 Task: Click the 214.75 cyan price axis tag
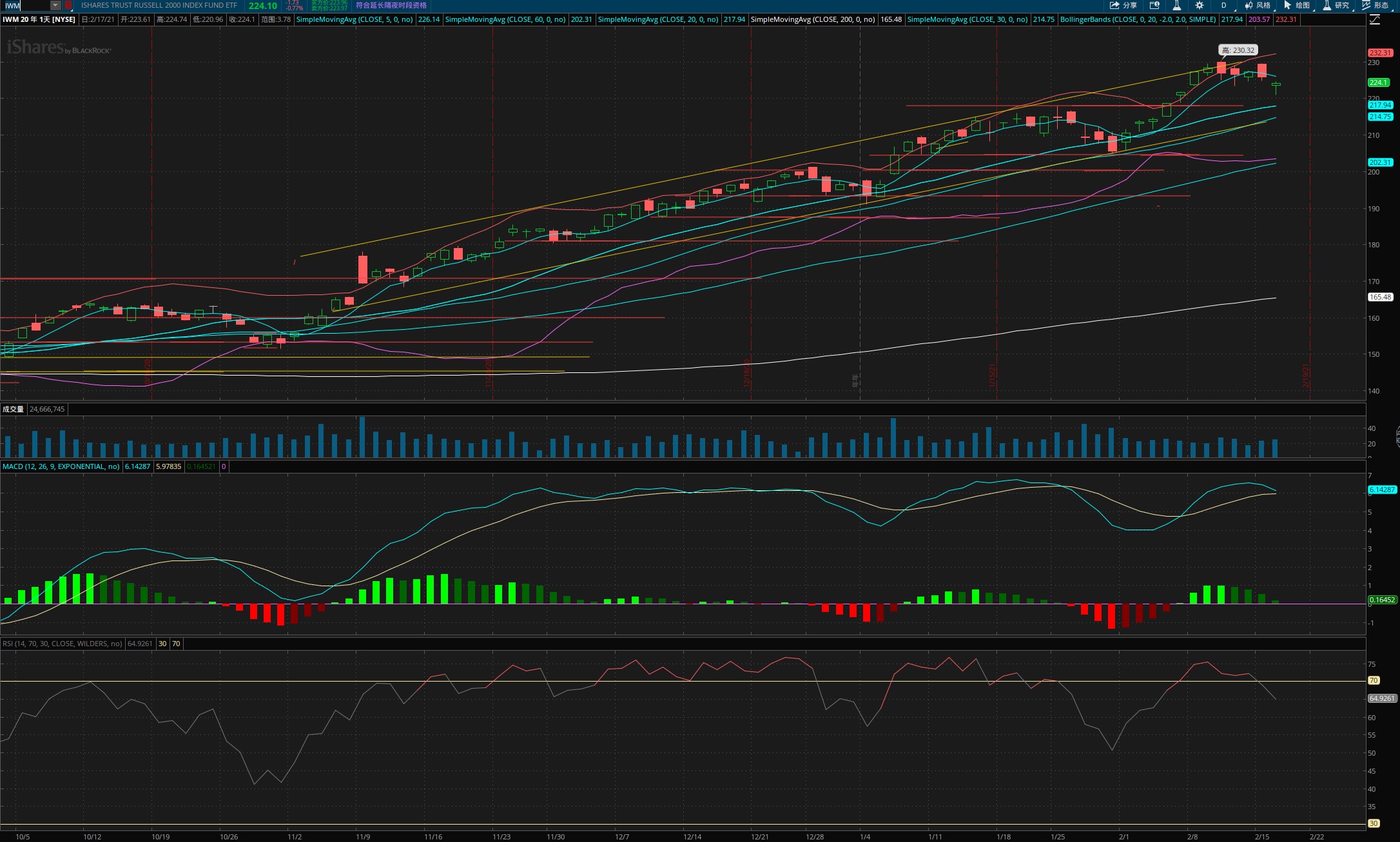(1380, 117)
